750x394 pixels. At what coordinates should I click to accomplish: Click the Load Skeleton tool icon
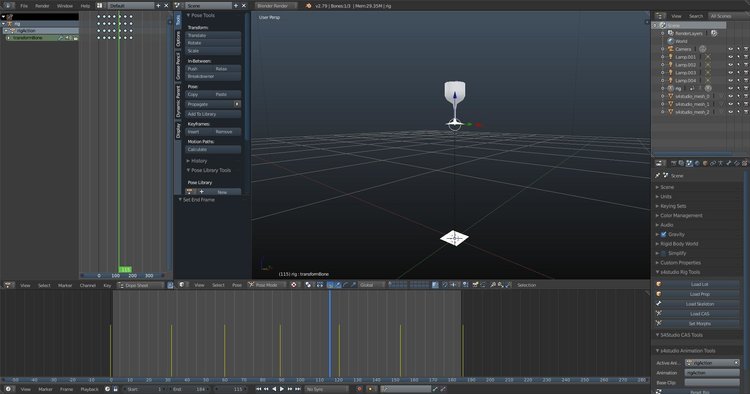(659, 304)
